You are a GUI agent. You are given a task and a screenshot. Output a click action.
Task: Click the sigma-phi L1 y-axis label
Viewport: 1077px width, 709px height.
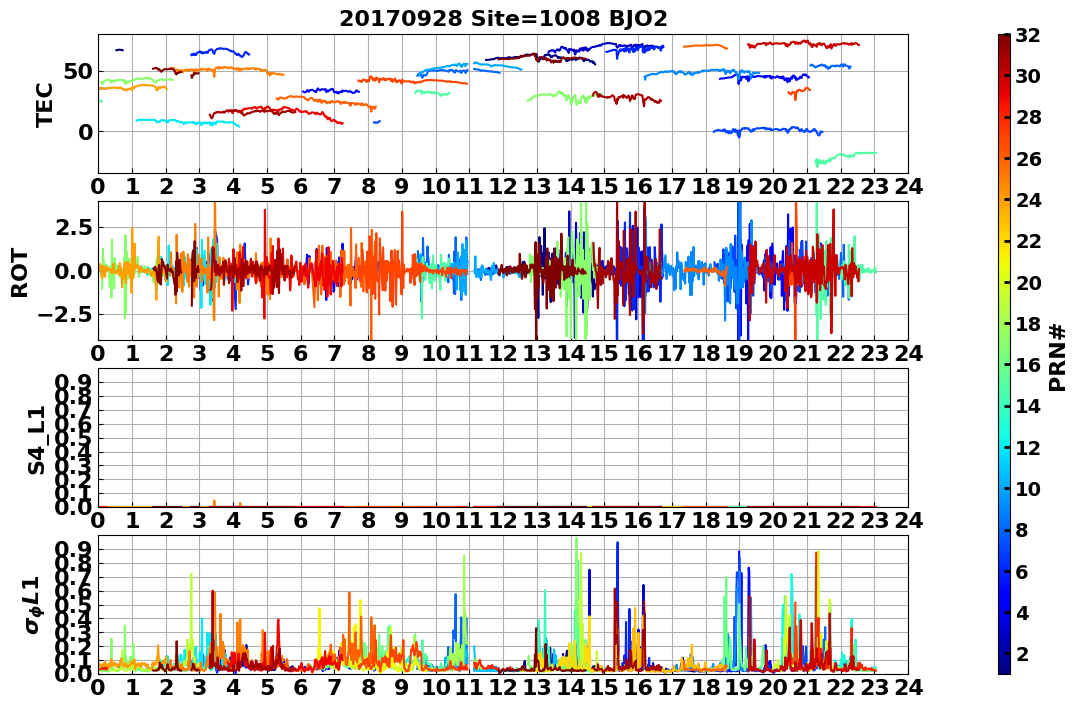[32, 606]
